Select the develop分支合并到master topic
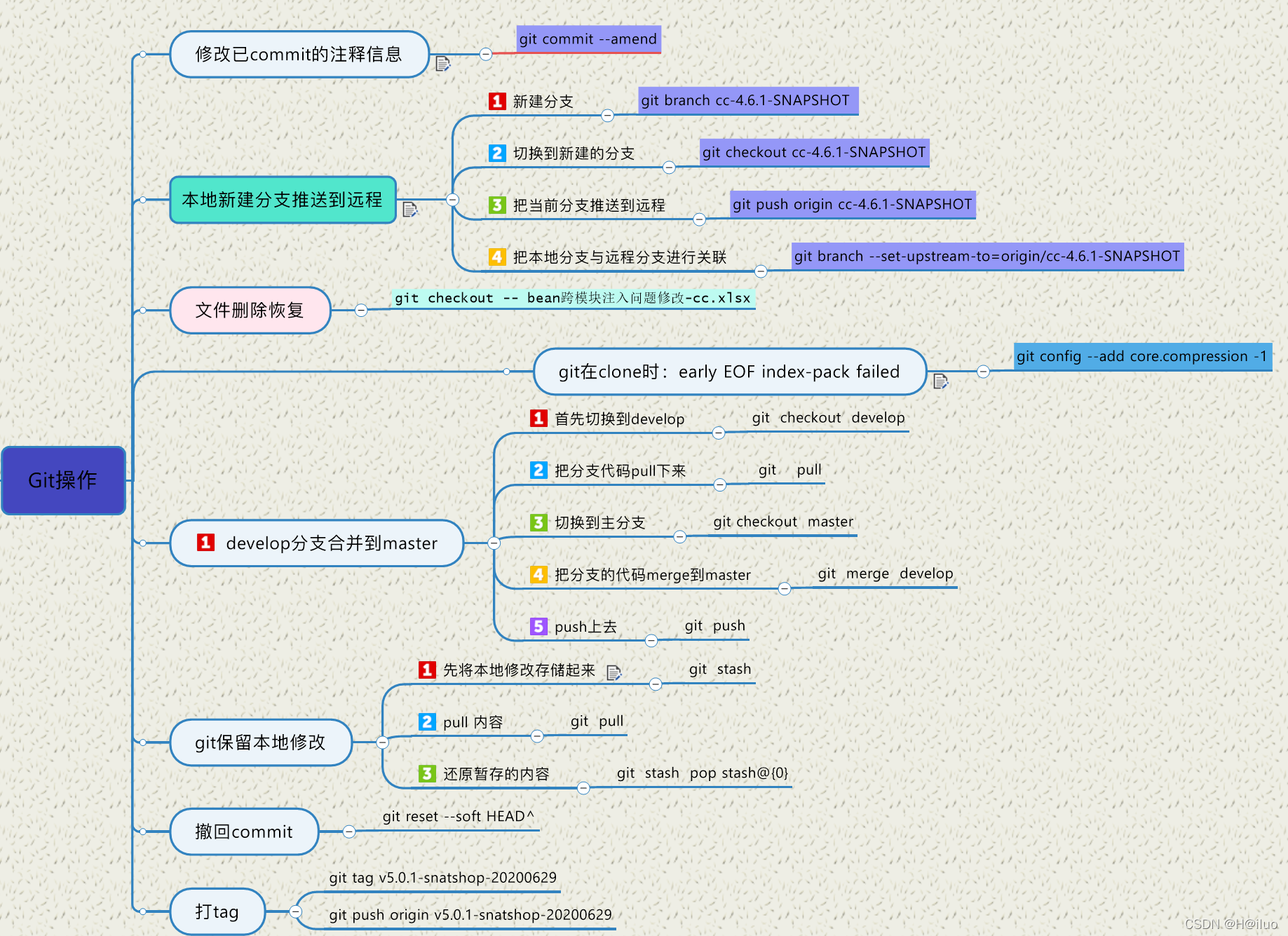This screenshot has height=936, width=1288. (x=317, y=543)
